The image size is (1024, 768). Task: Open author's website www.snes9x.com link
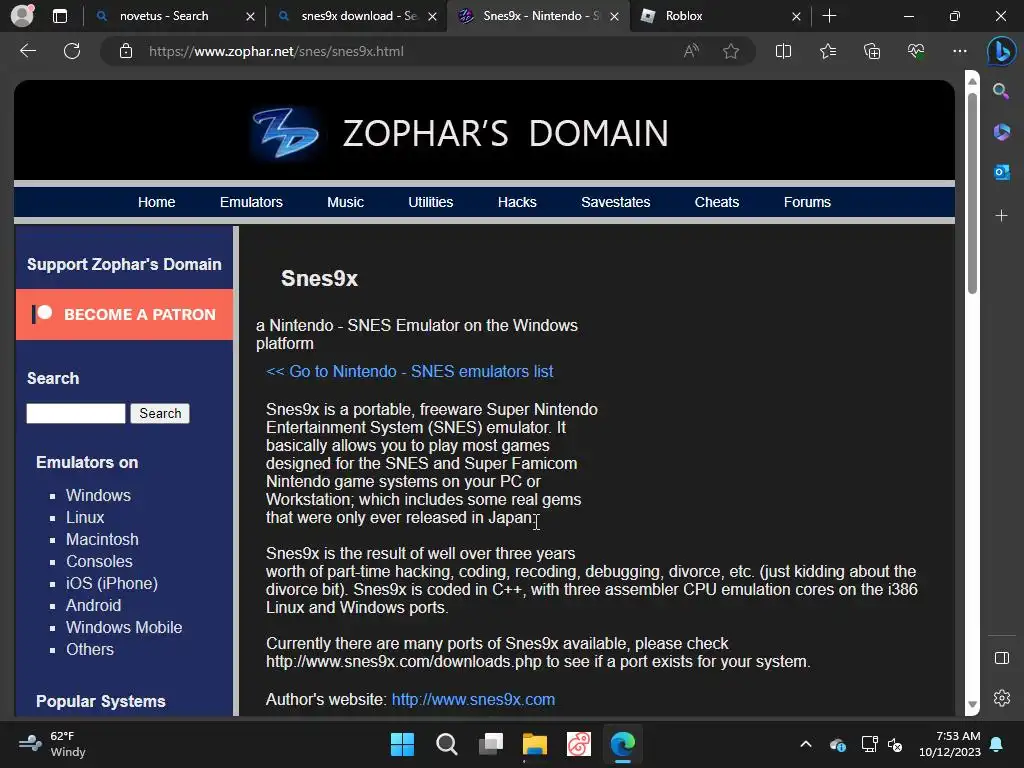[x=473, y=699]
